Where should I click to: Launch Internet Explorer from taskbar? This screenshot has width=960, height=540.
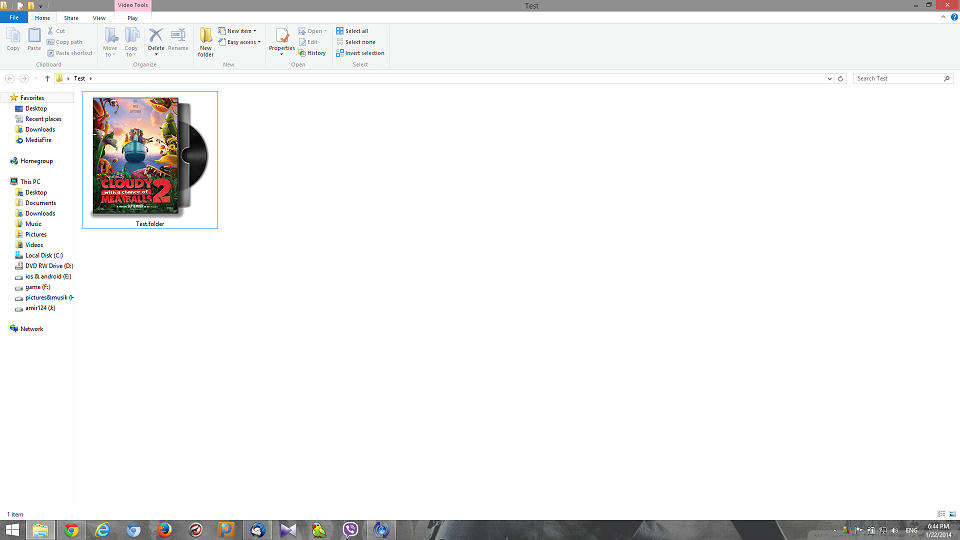click(102, 530)
